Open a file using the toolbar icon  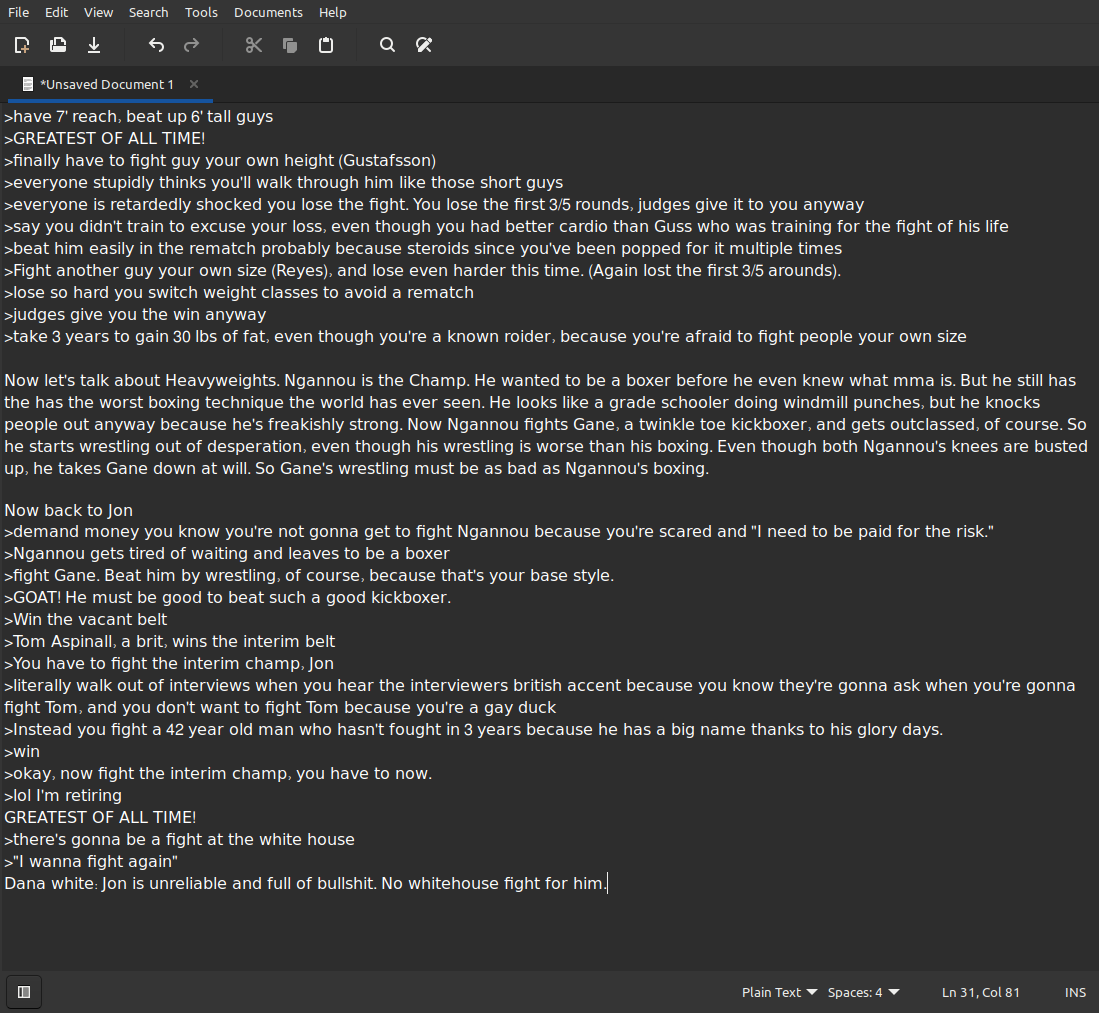click(x=58, y=46)
